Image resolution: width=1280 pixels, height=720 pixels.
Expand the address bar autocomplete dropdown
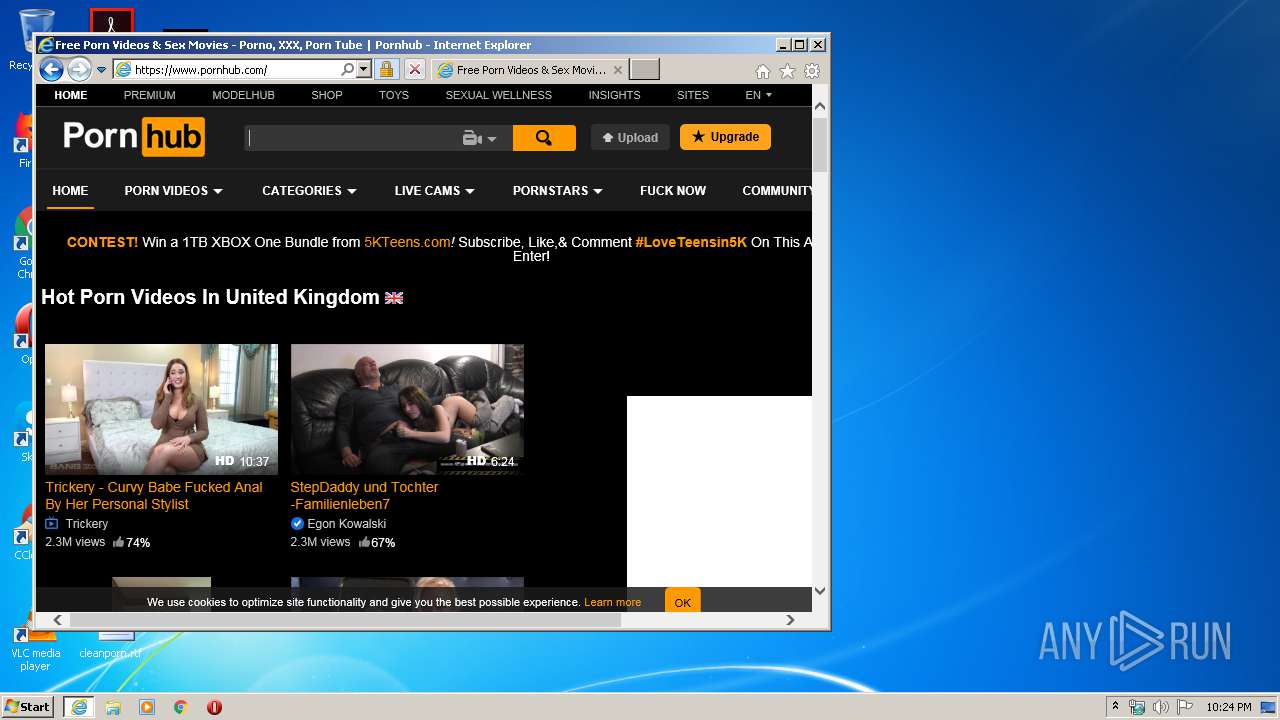363,70
